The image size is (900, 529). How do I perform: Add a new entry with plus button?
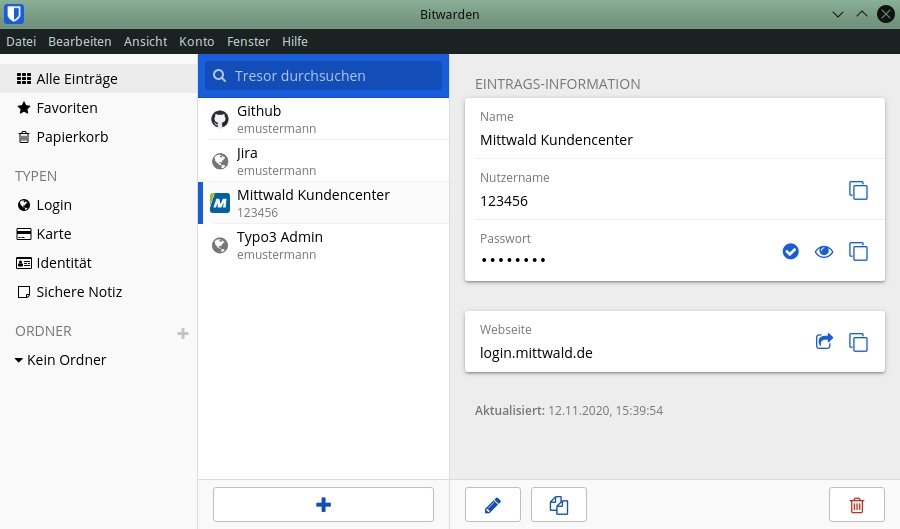[323, 504]
